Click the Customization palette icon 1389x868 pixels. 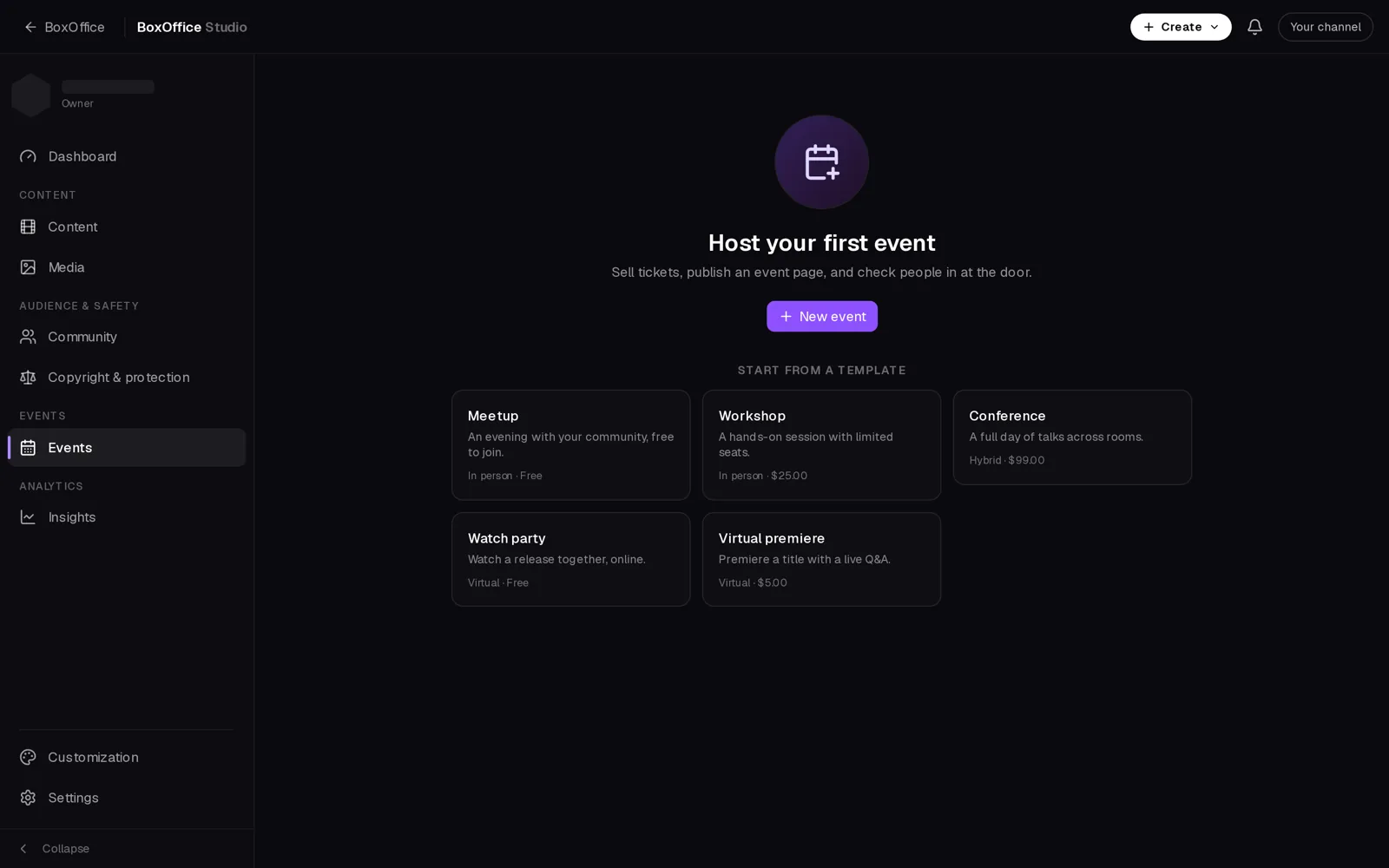(28, 757)
